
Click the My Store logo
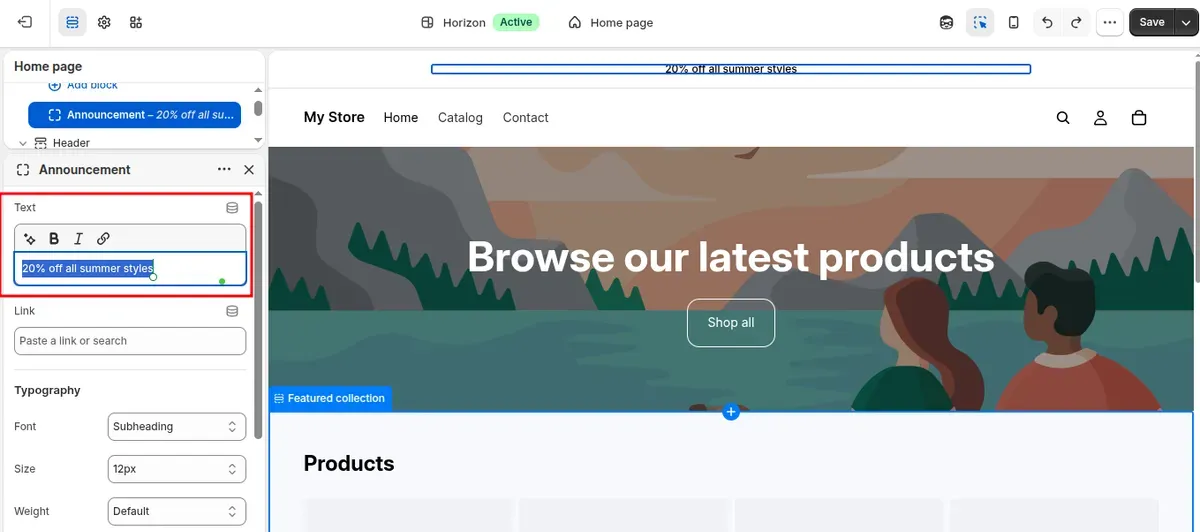(334, 117)
